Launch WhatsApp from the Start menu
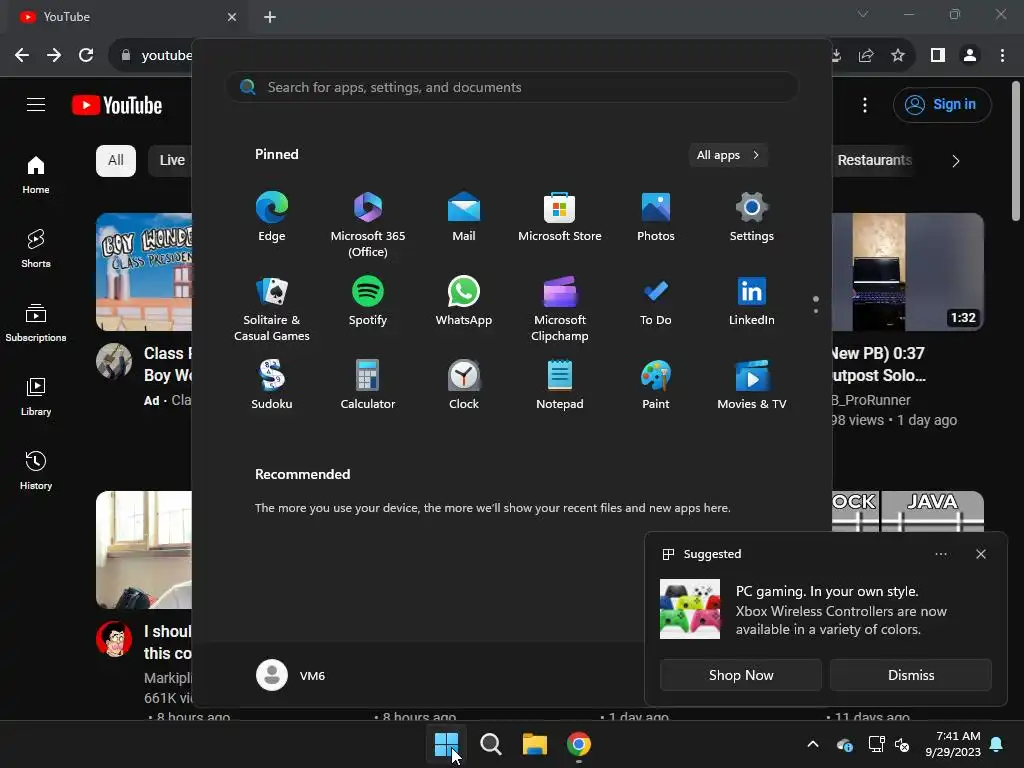This screenshot has width=1024, height=768. coord(464,301)
